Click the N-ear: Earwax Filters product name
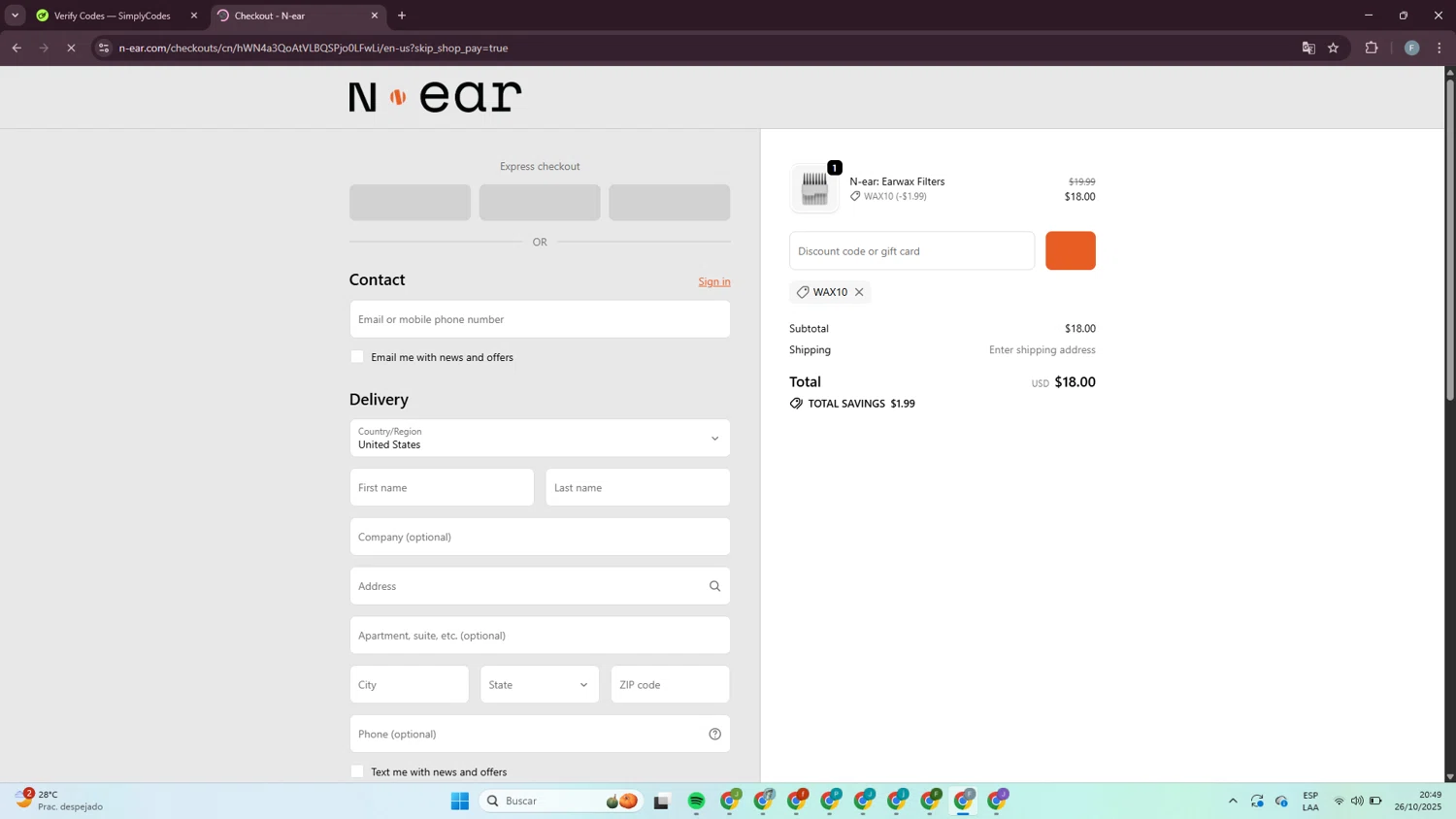The height and width of the screenshot is (819, 1456). point(897,181)
